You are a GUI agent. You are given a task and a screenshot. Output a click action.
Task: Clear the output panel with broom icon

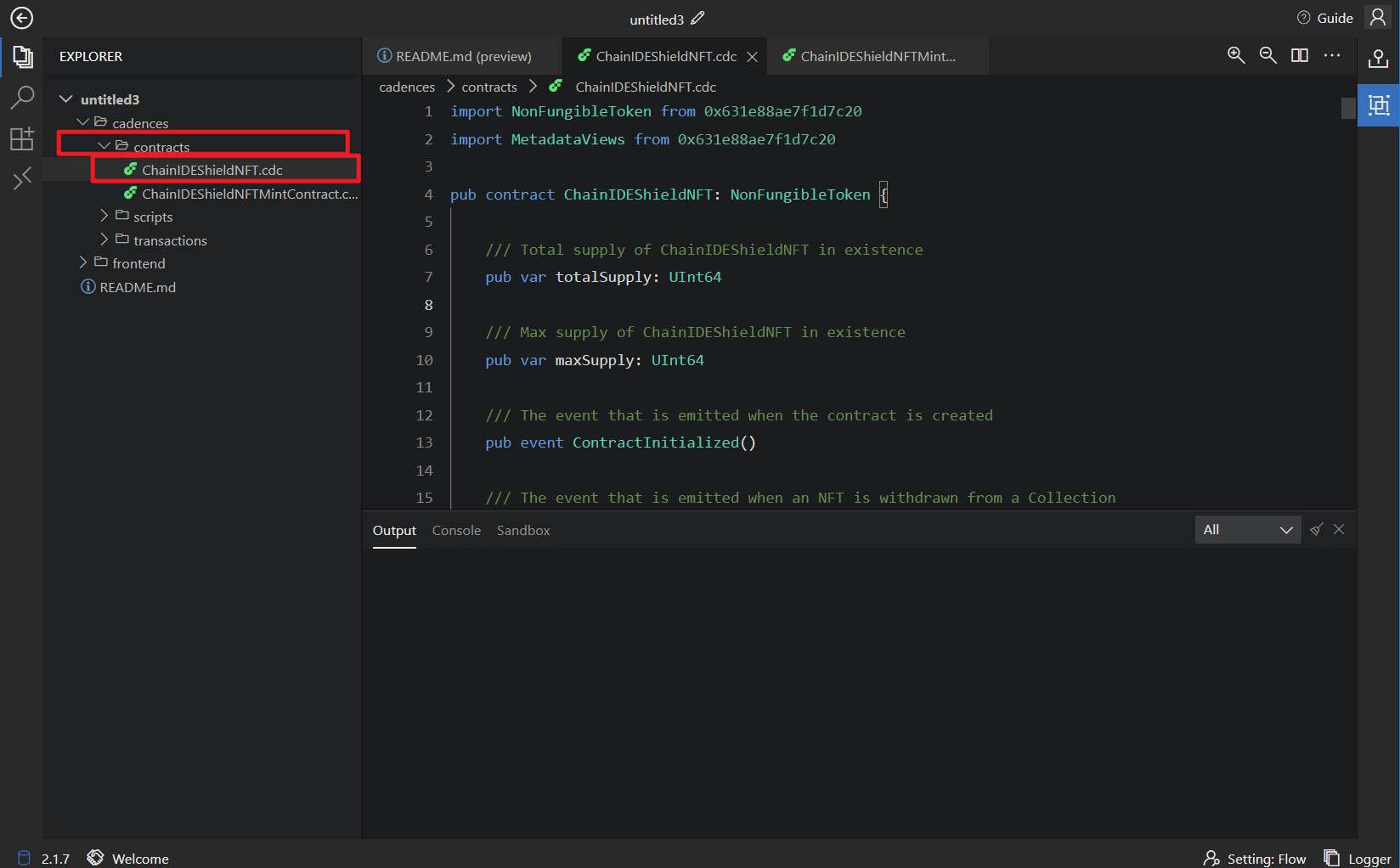pyautogui.click(x=1316, y=530)
